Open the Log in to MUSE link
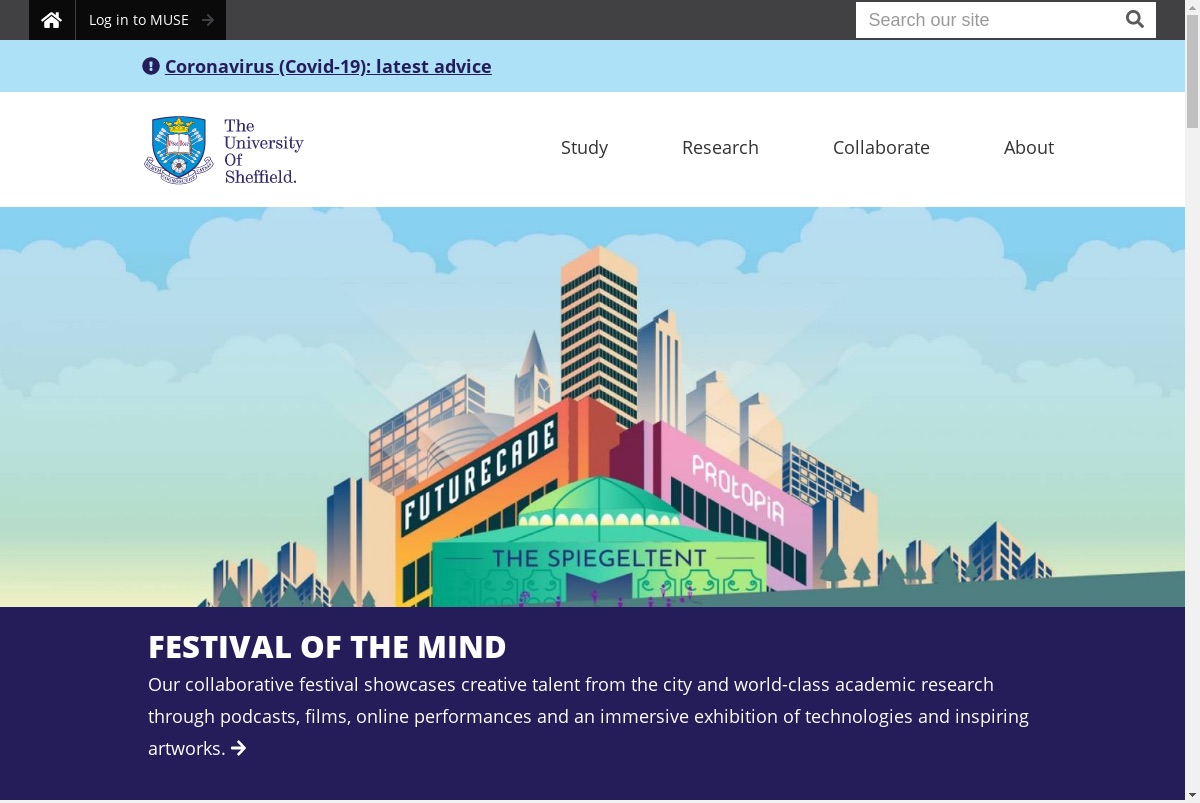The width and height of the screenshot is (1200, 803). pyautogui.click(x=151, y=20)
